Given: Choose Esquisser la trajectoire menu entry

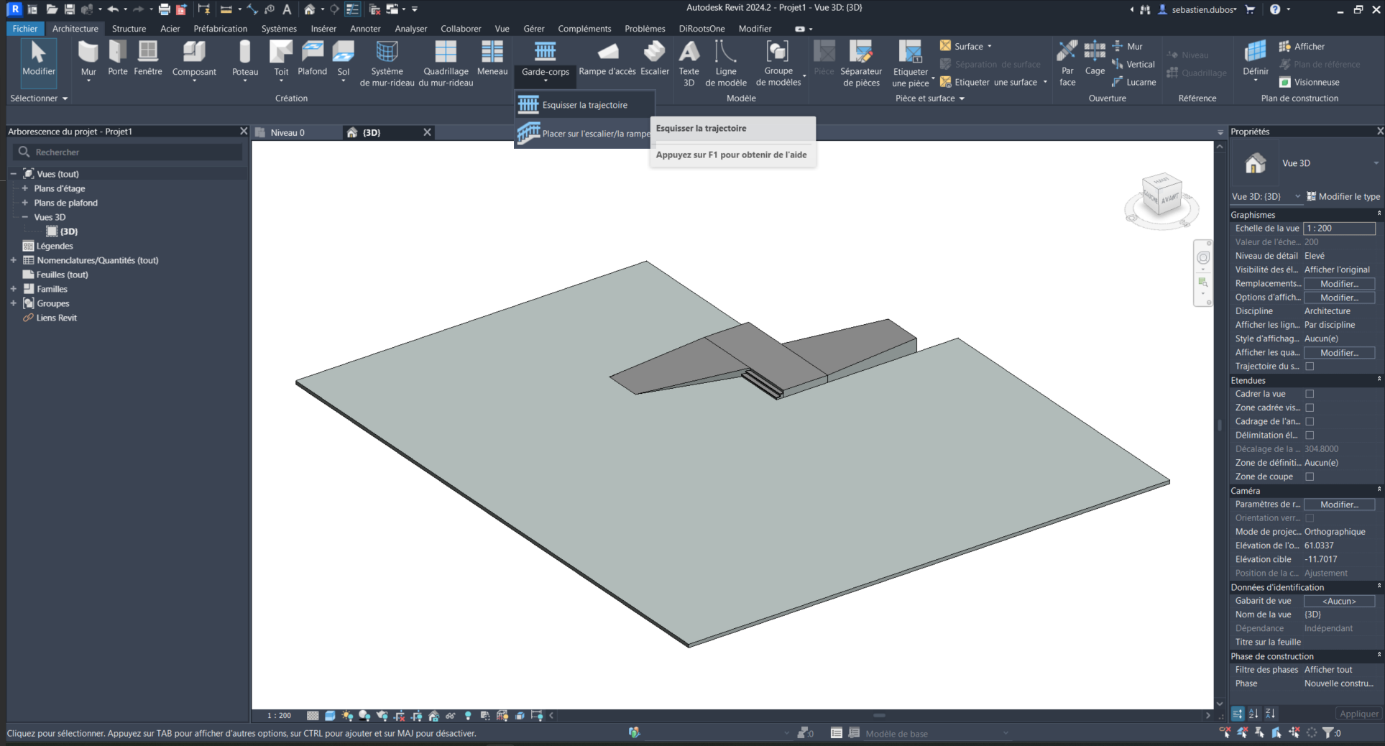Looking at the screenshot, I should coord(584,105).
